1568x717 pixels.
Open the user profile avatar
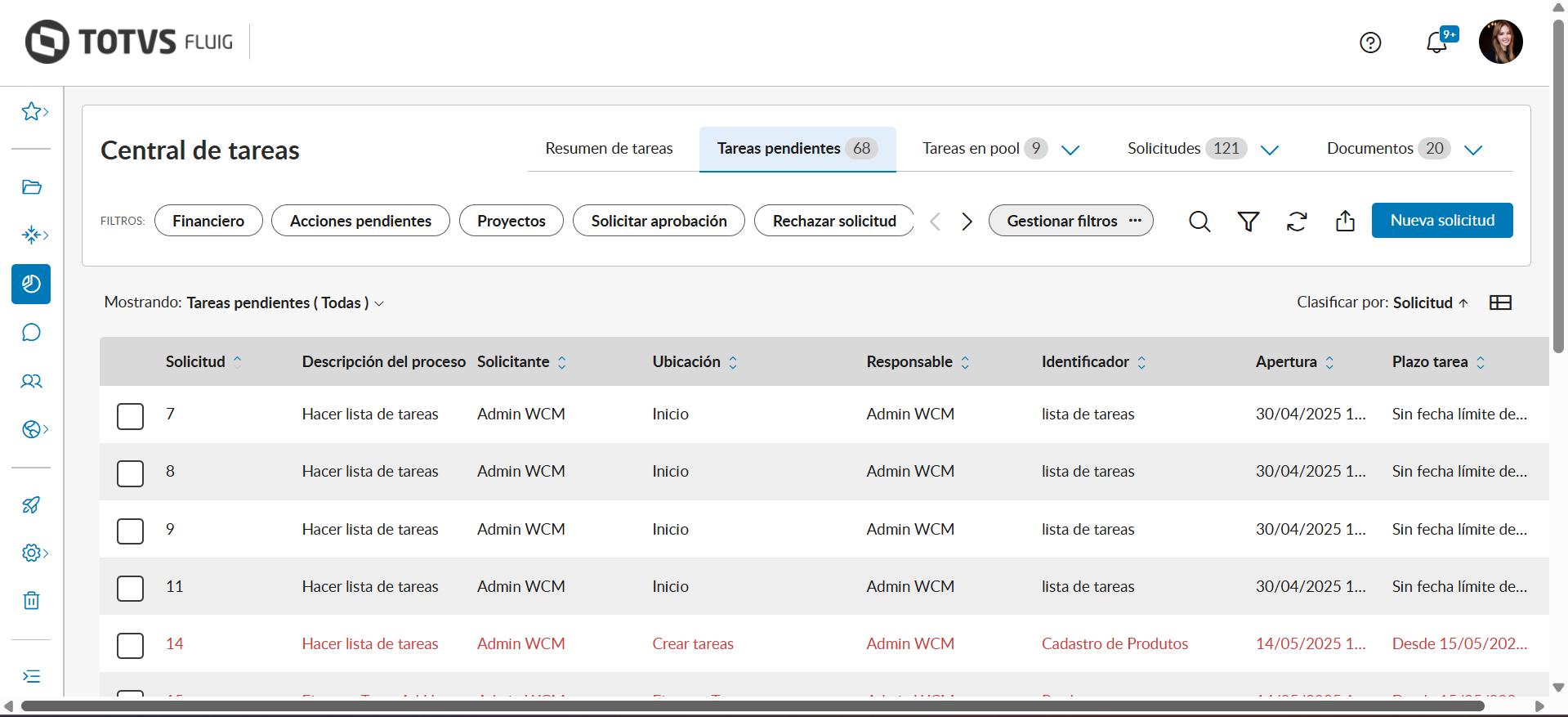pyautogui.click(x=1501, y=42)
